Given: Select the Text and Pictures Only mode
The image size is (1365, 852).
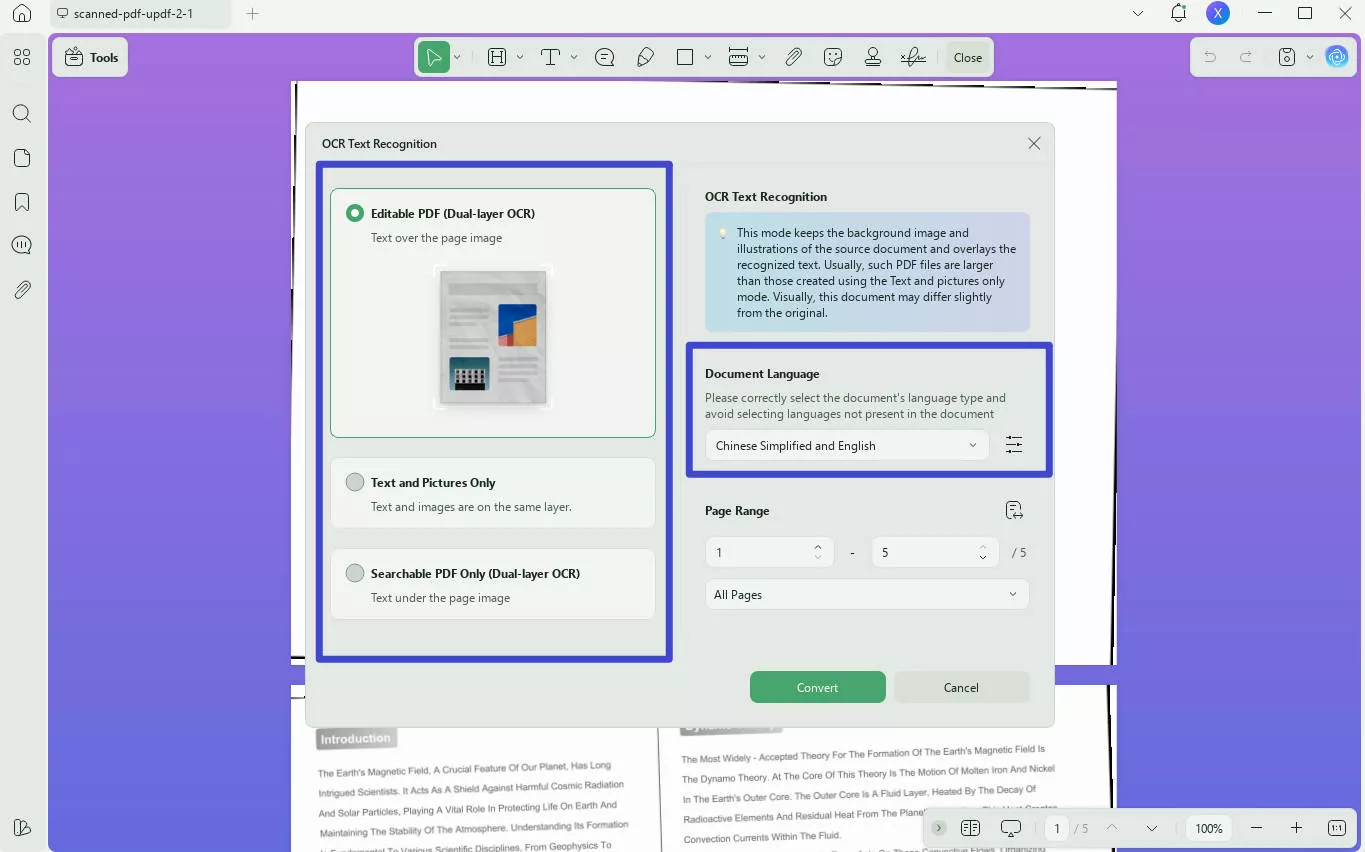Looking at the screenshot, I should coord(354,482).
